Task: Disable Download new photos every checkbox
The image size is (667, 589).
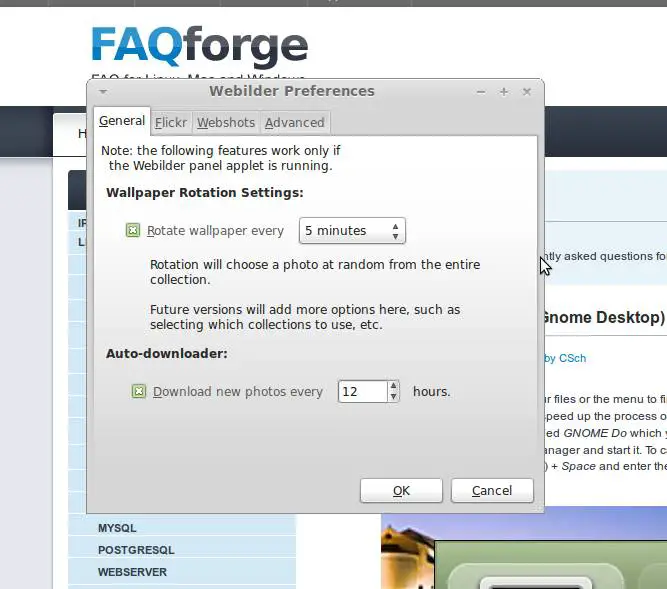Action: 139,391
